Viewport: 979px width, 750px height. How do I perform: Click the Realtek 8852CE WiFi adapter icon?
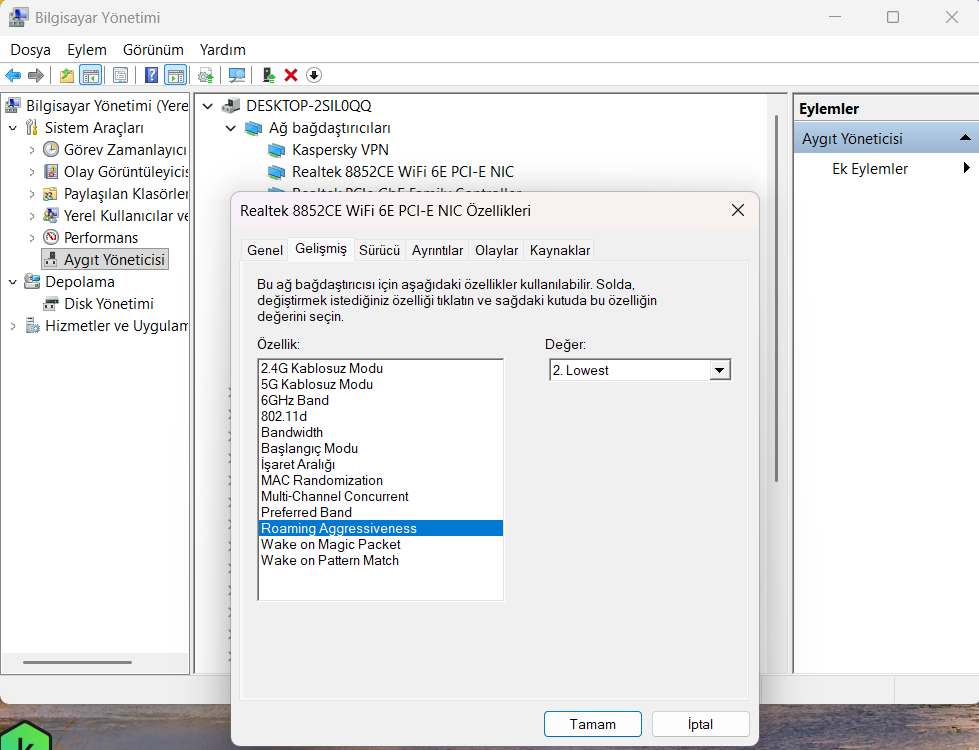click(277, 172)
